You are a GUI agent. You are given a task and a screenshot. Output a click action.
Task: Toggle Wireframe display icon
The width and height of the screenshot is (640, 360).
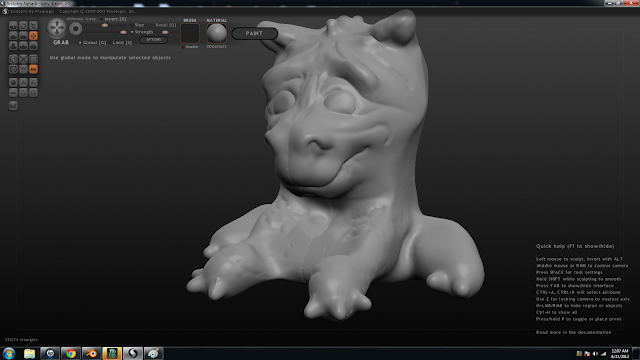(23, 69)
